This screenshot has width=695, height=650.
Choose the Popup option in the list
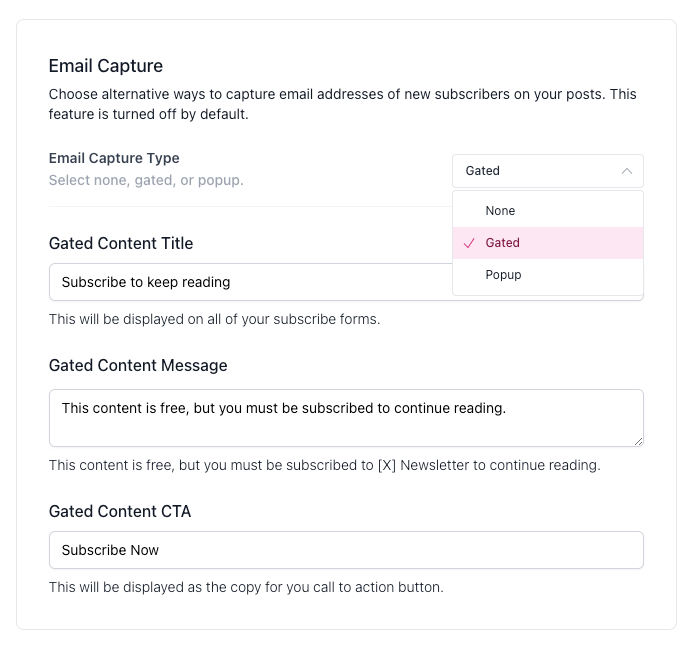click(503, 275)
